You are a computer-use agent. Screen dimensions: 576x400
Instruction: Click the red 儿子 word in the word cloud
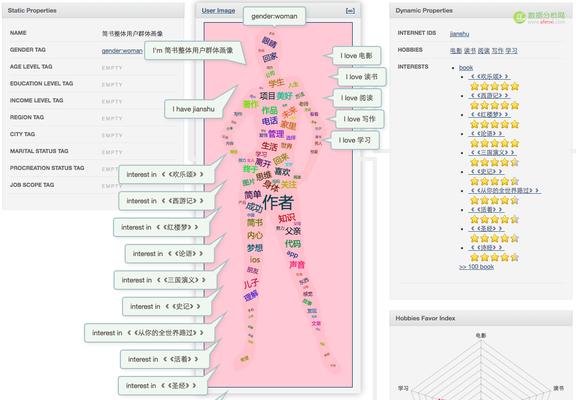click(x=251, y=284)
